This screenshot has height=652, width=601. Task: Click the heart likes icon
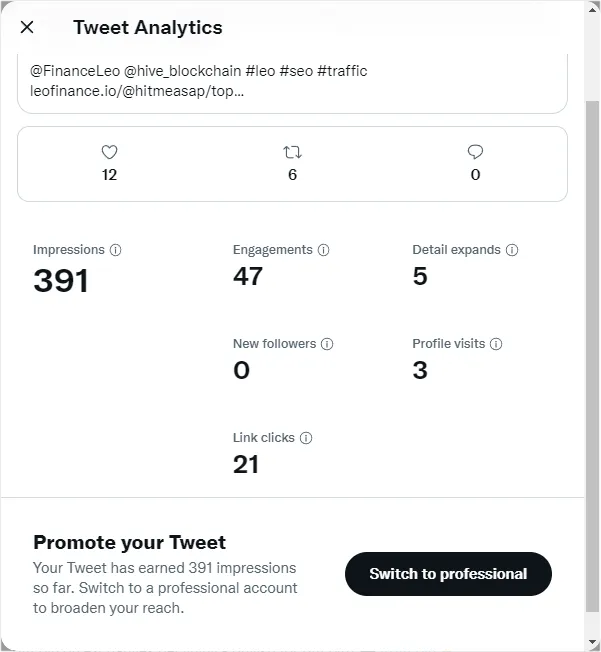[x=109, y=152]
